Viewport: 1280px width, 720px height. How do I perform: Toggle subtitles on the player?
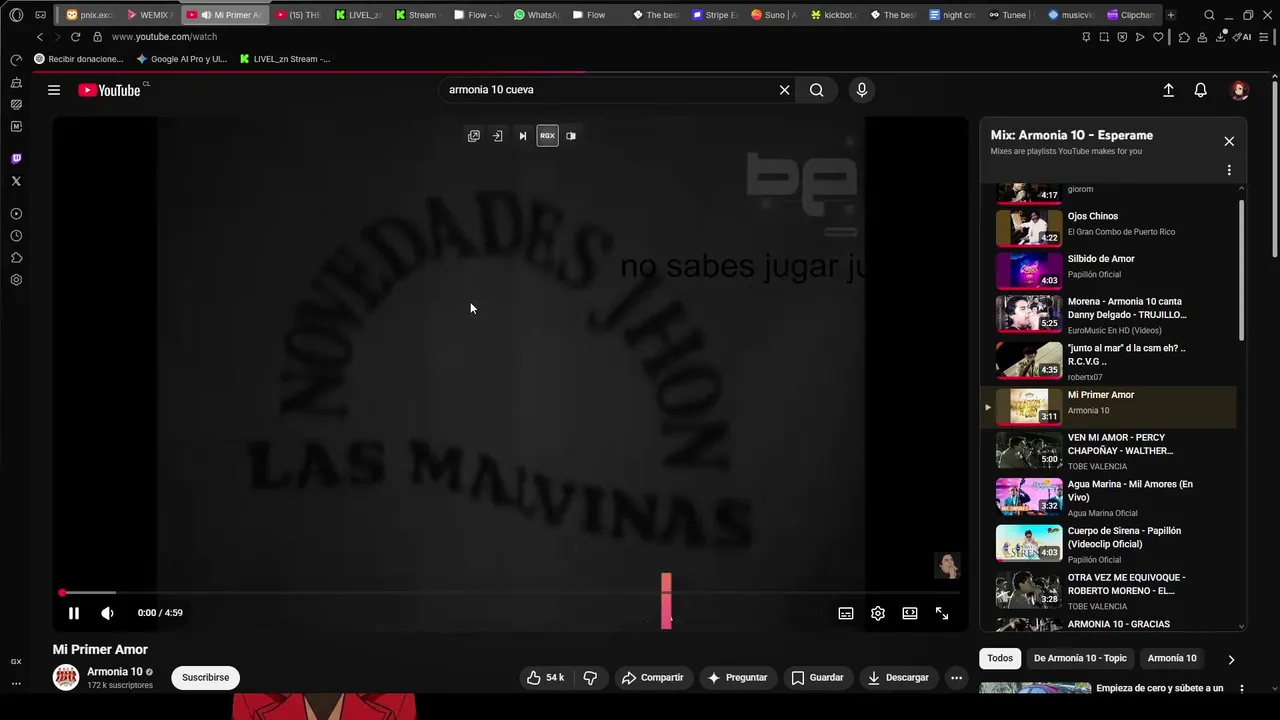click(846, 613)
